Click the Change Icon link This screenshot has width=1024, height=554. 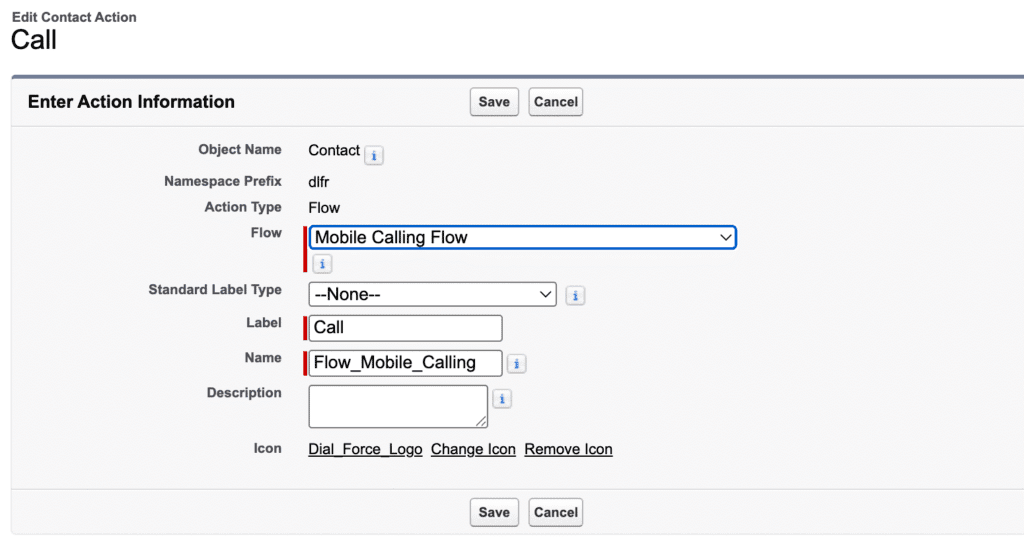click(473, 450)
